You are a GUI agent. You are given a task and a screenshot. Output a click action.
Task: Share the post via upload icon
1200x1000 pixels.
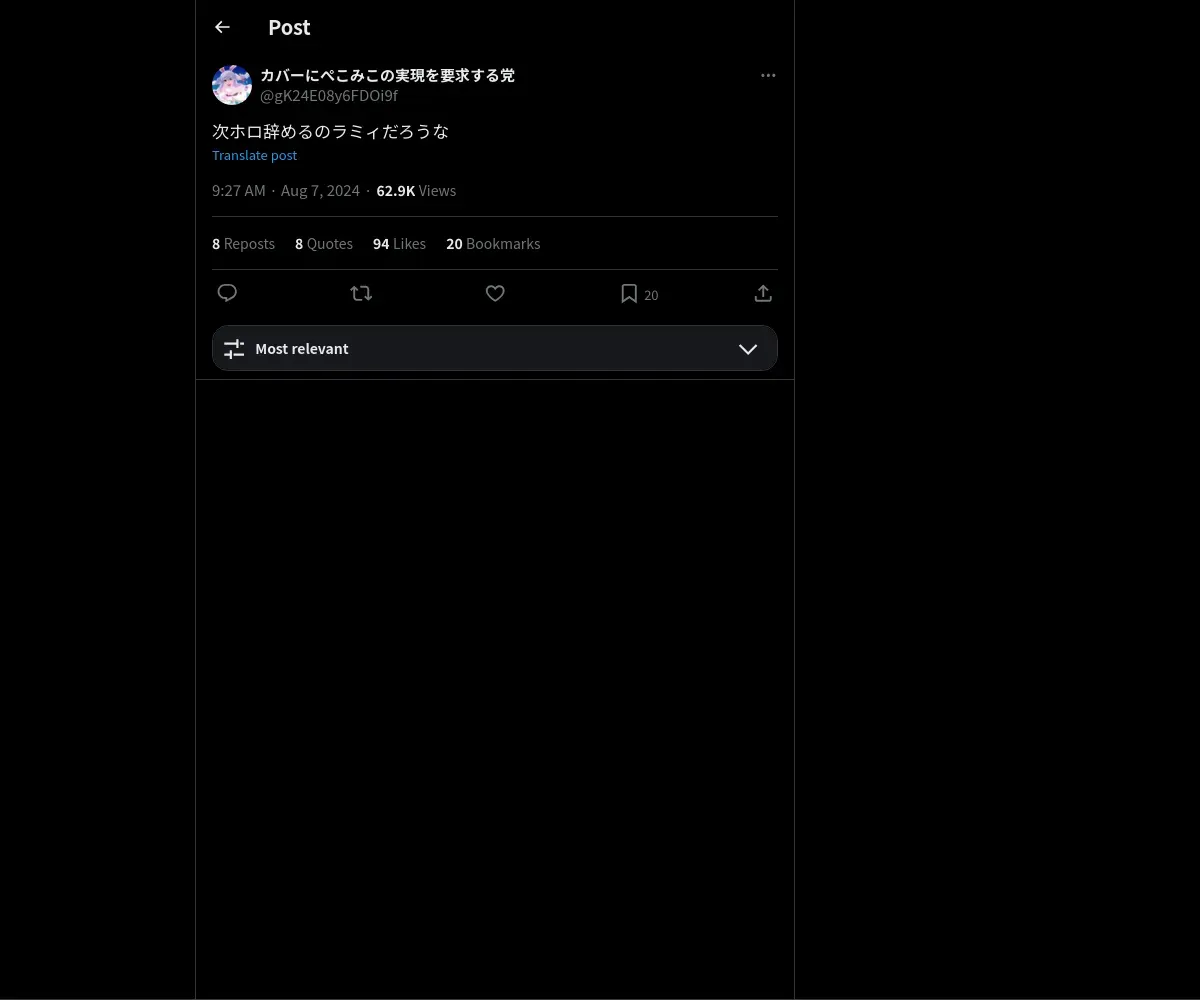point(763,293)
